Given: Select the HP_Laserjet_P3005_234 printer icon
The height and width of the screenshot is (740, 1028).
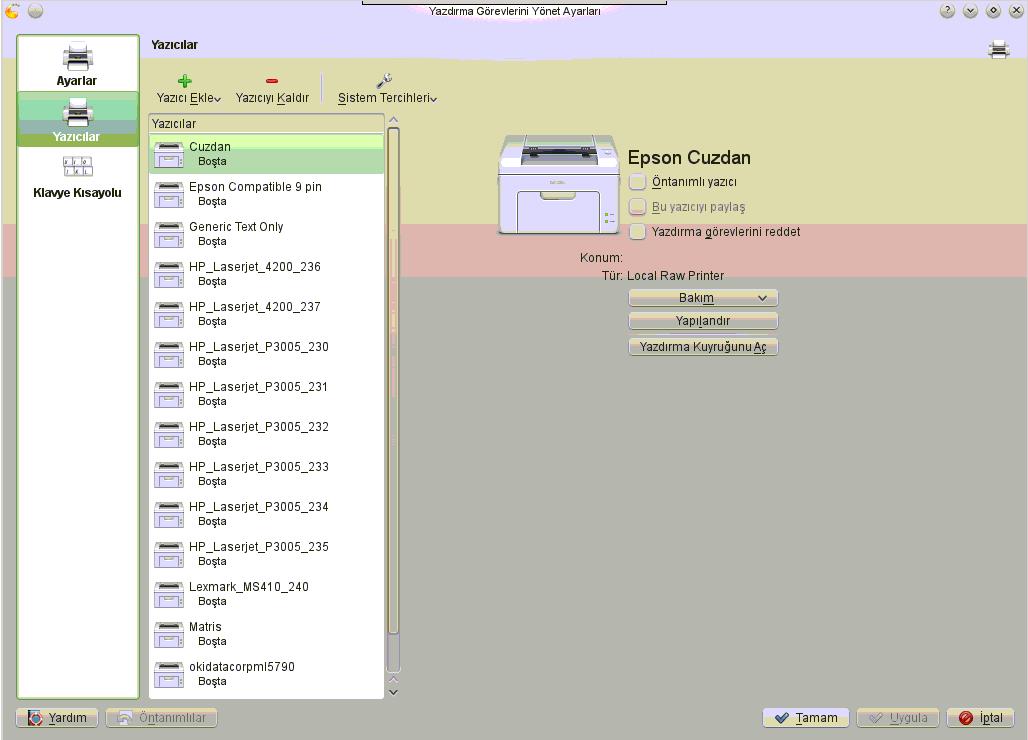Looking at the screenshot, I should click(168, 514).
